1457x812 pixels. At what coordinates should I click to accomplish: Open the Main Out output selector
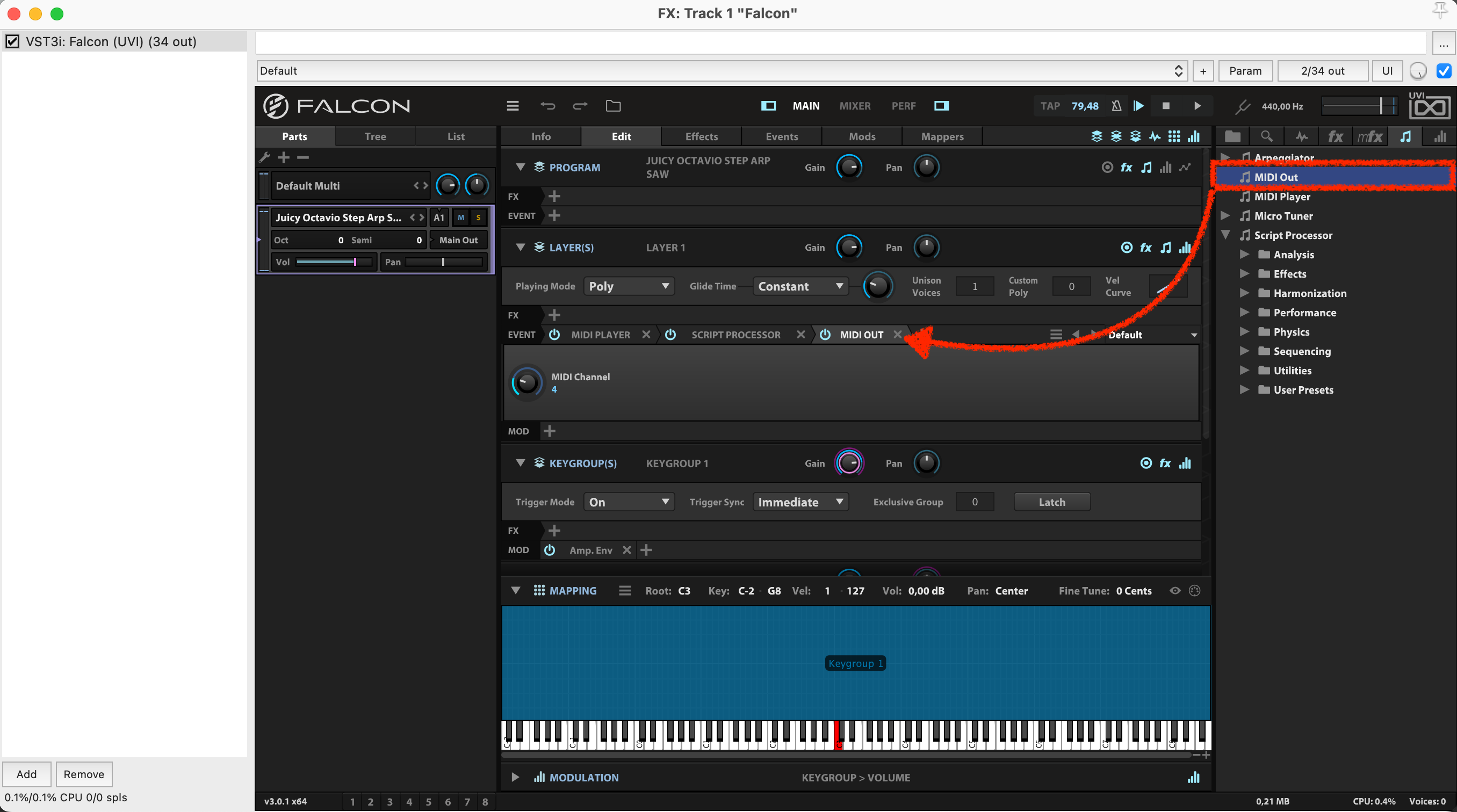pos(458,240)
